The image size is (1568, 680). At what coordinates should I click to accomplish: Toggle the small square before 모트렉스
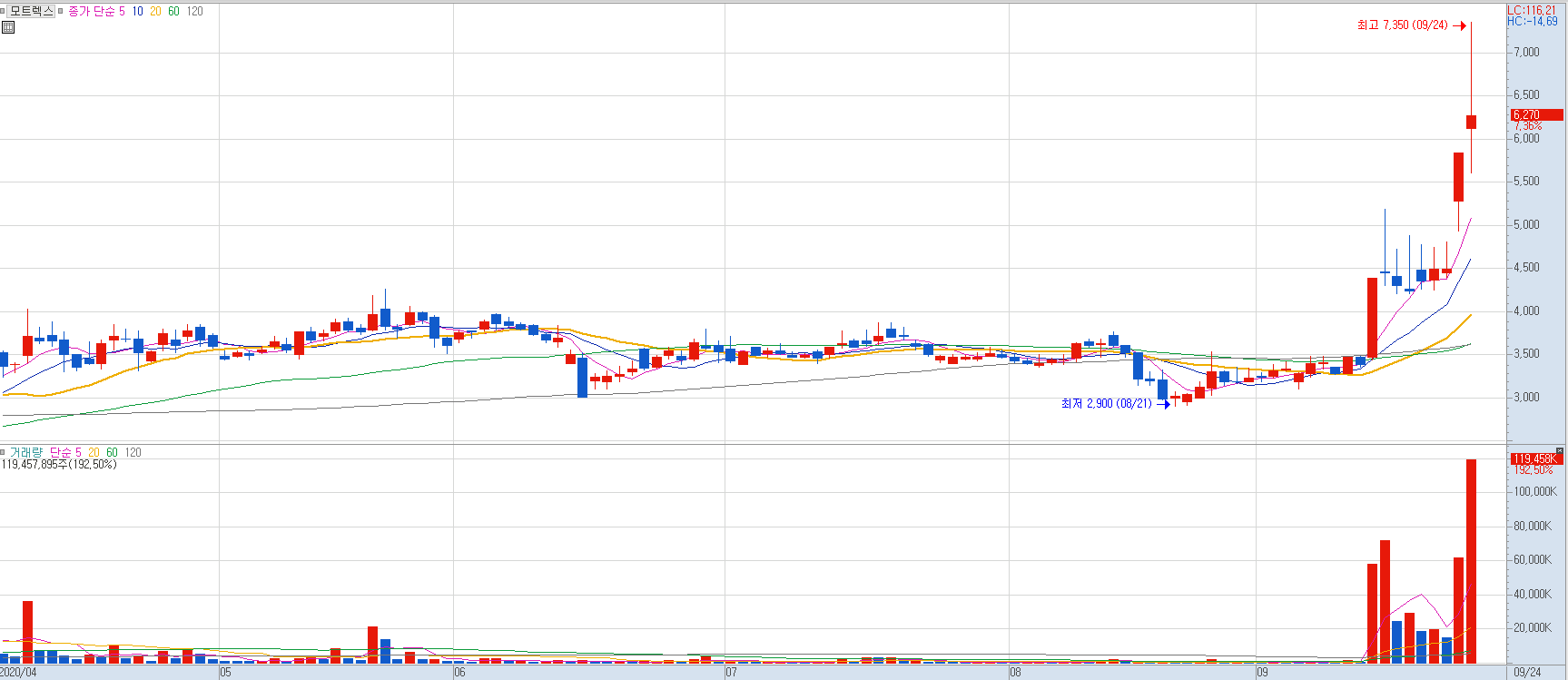[4, 11]
